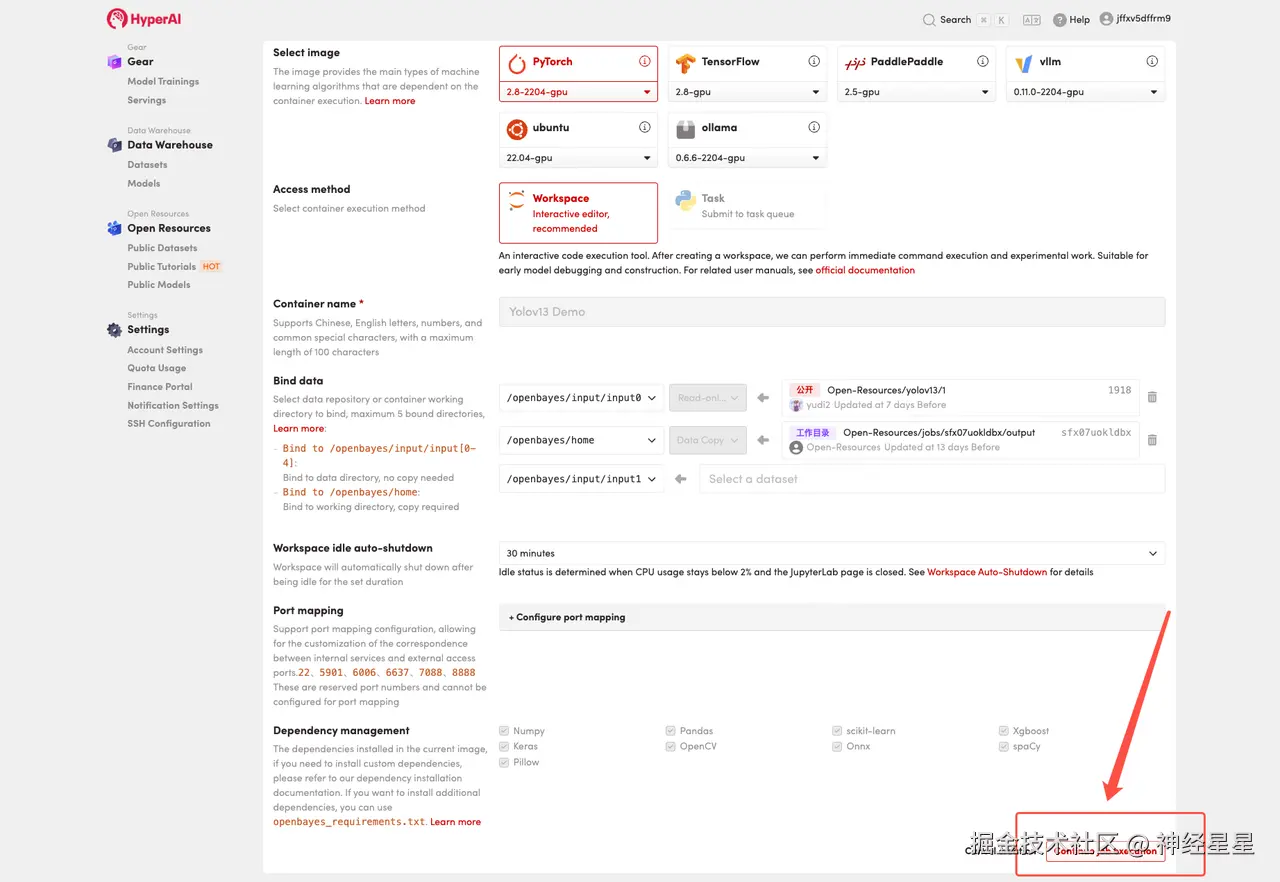Click the ubuntu info icon
Image resolution: width=1280 pixels, height=882 pixels.
pos(645,127)
